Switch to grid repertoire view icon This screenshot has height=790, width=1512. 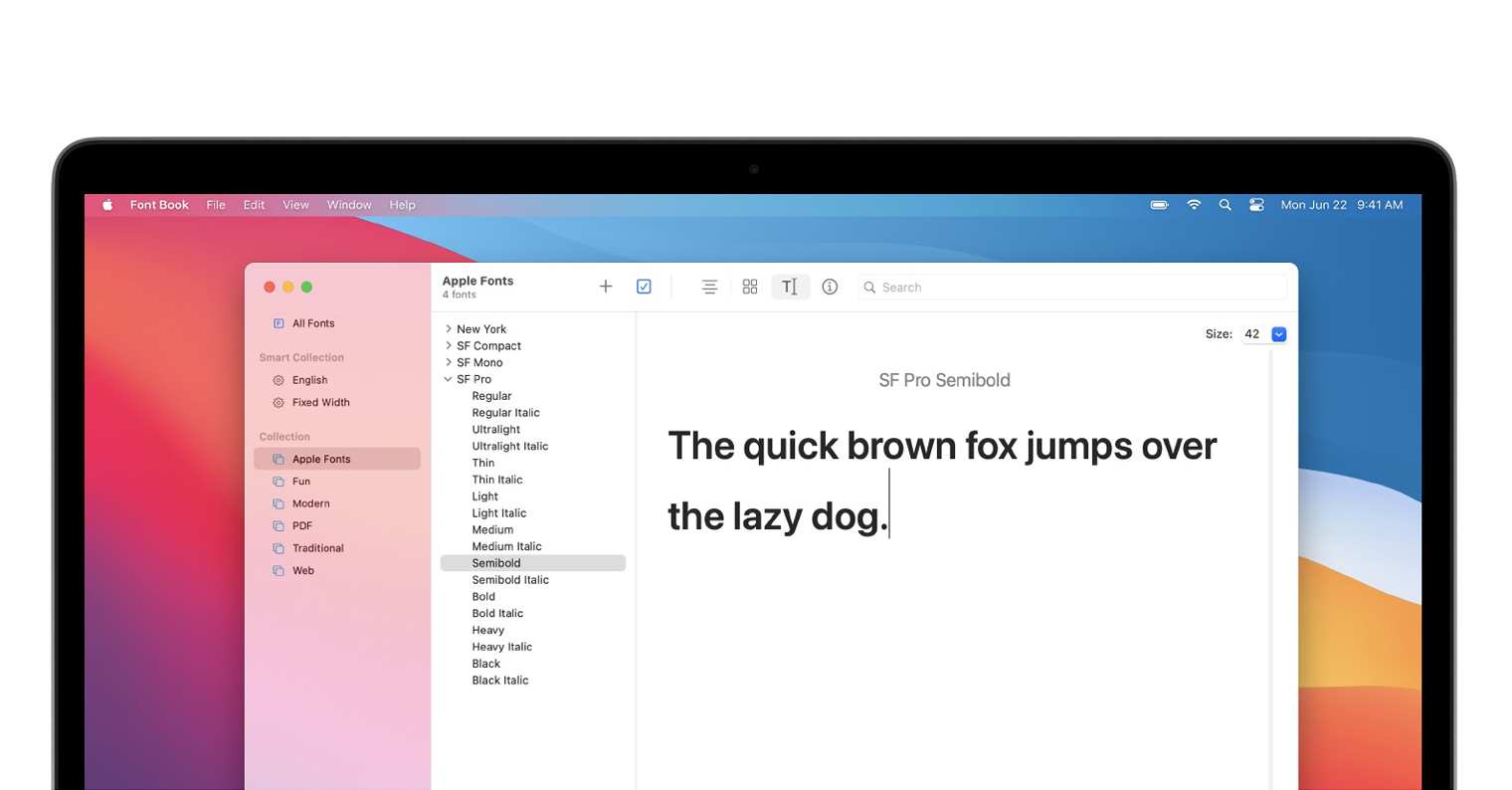point(750,287)
